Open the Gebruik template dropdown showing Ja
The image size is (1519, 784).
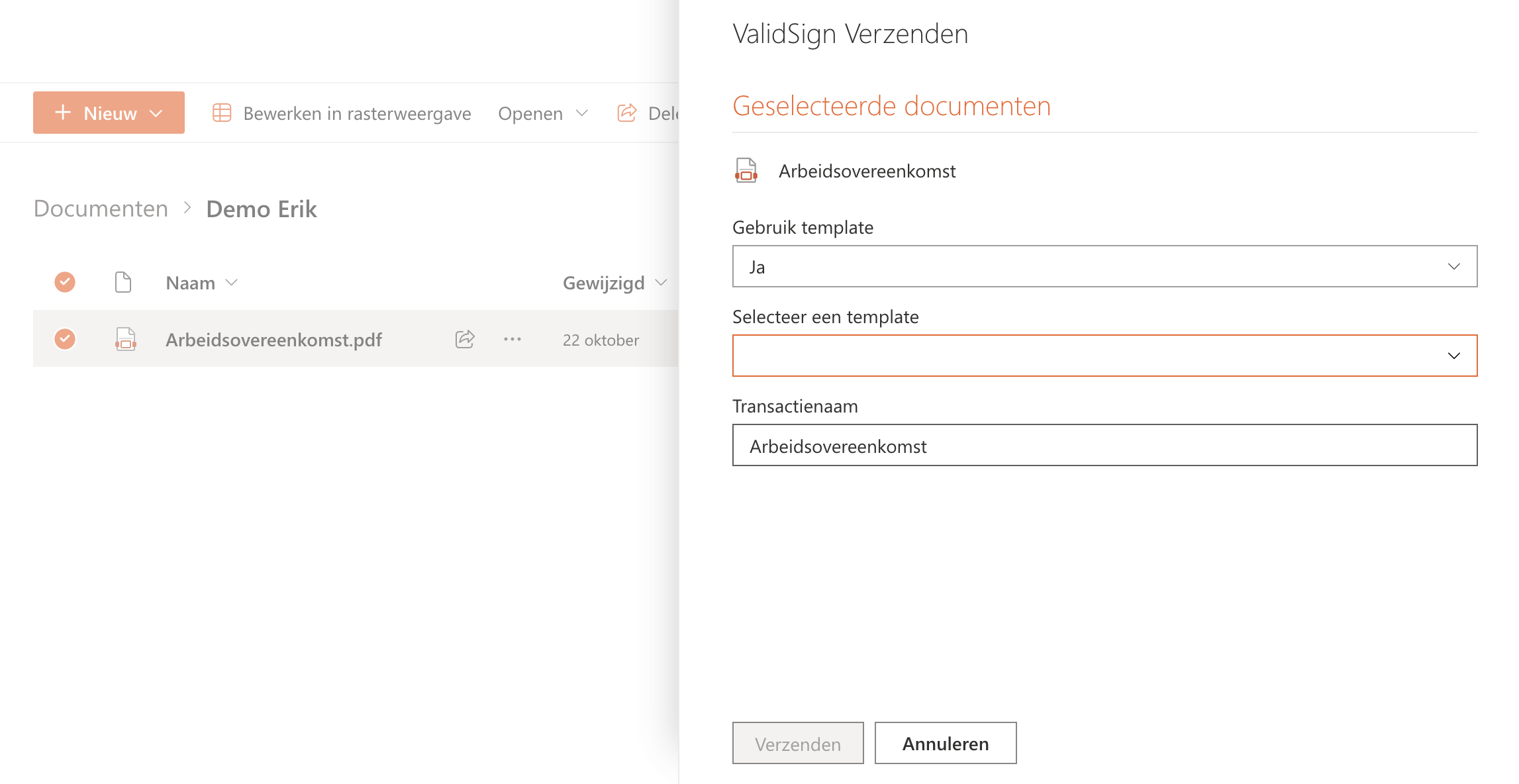tap(1104, 266)
